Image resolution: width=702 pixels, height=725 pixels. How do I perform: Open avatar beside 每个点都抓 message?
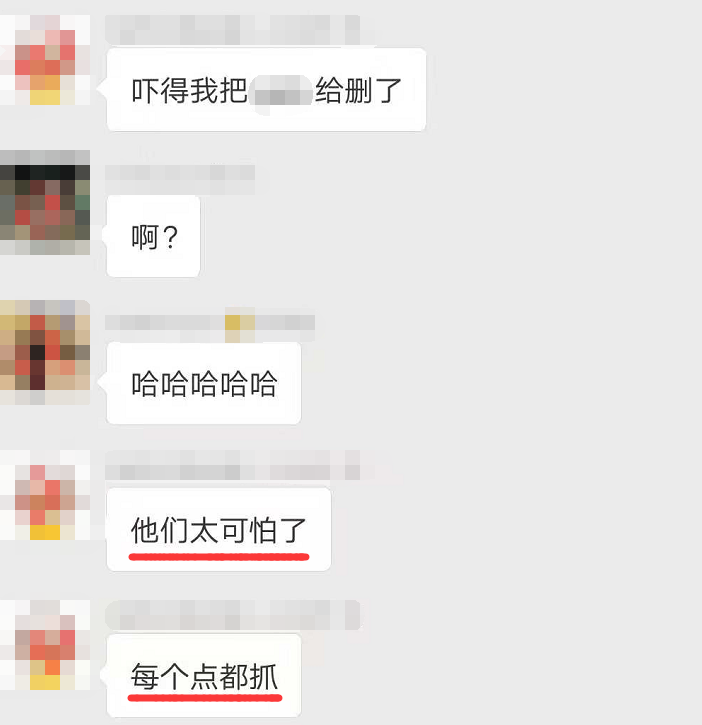[45, 645]
